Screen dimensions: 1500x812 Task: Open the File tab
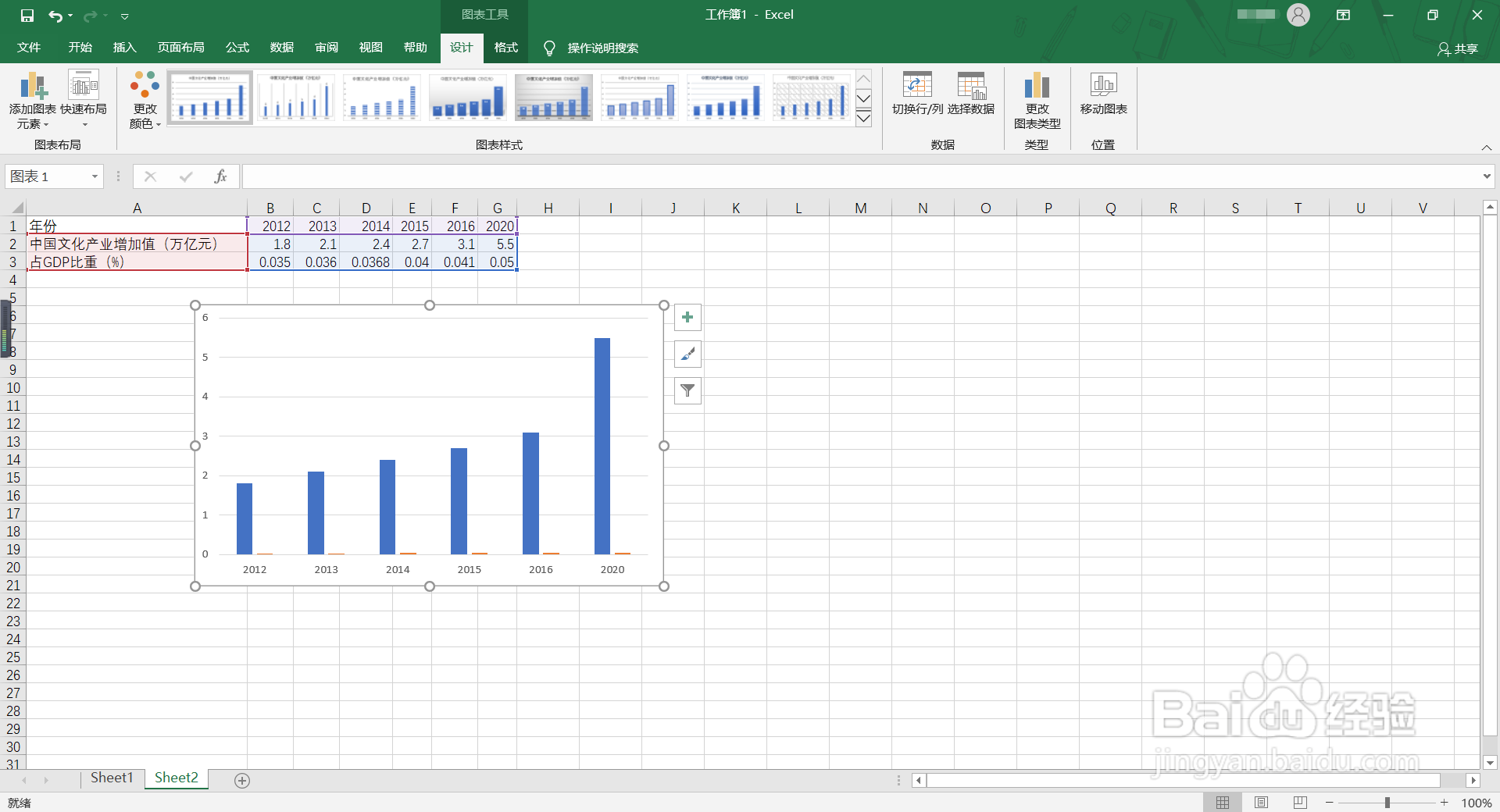coord(29,48)
